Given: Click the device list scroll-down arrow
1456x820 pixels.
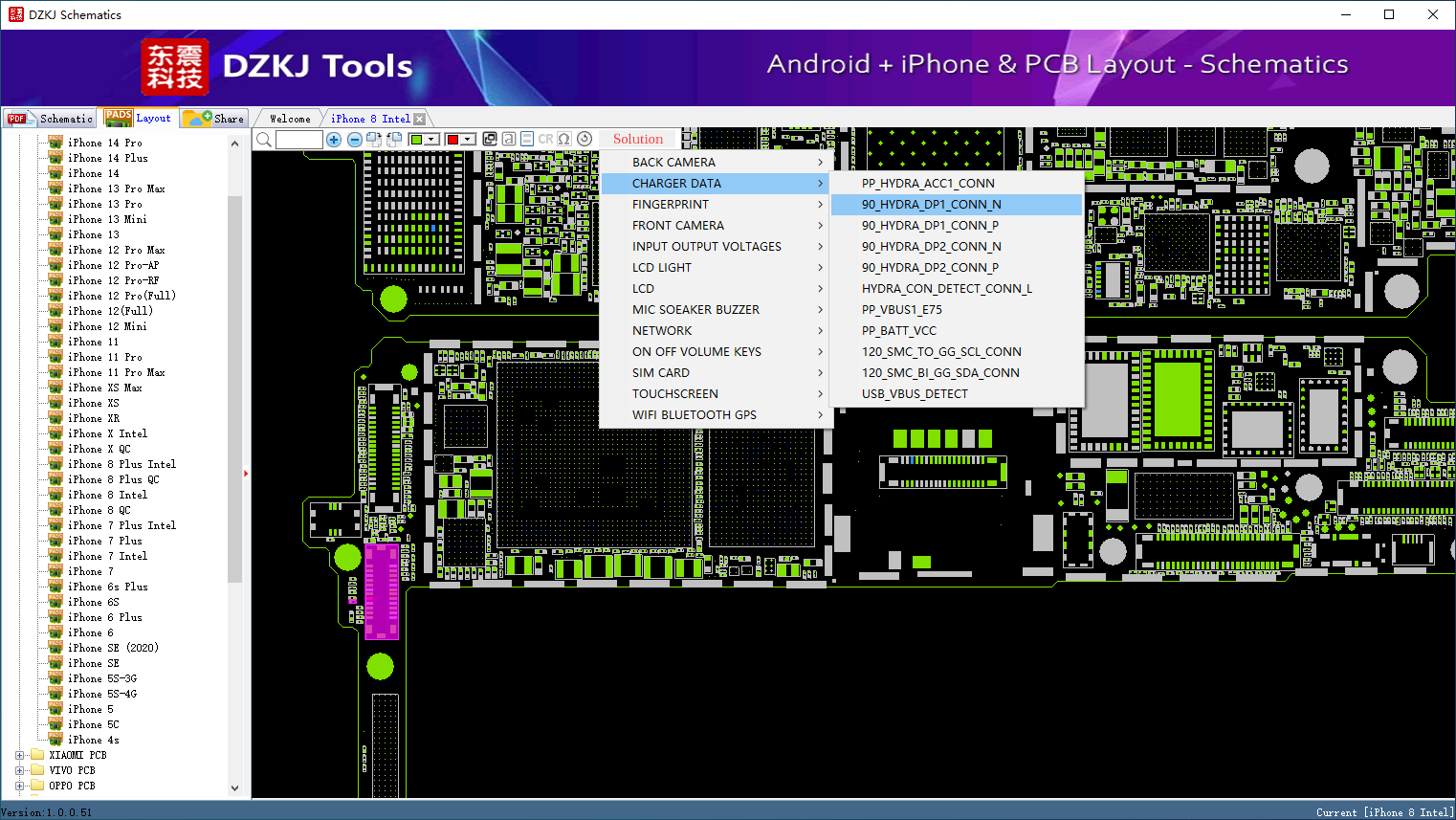Looking at the screenshot, I should [235, 788].
